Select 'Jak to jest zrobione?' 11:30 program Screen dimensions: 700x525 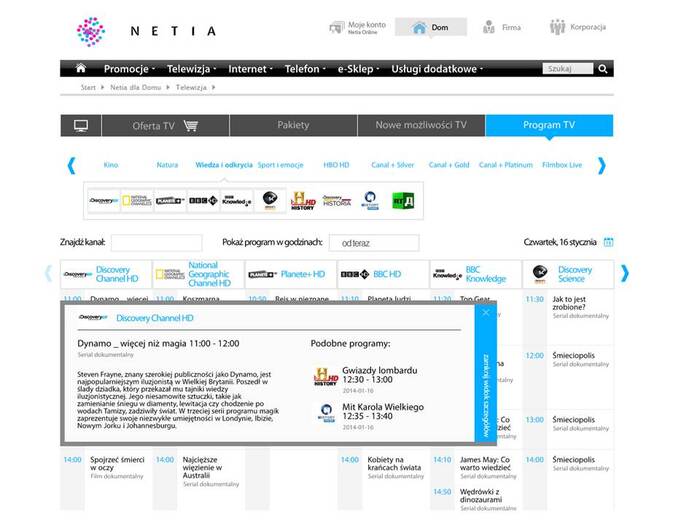(x=569, y=304)
